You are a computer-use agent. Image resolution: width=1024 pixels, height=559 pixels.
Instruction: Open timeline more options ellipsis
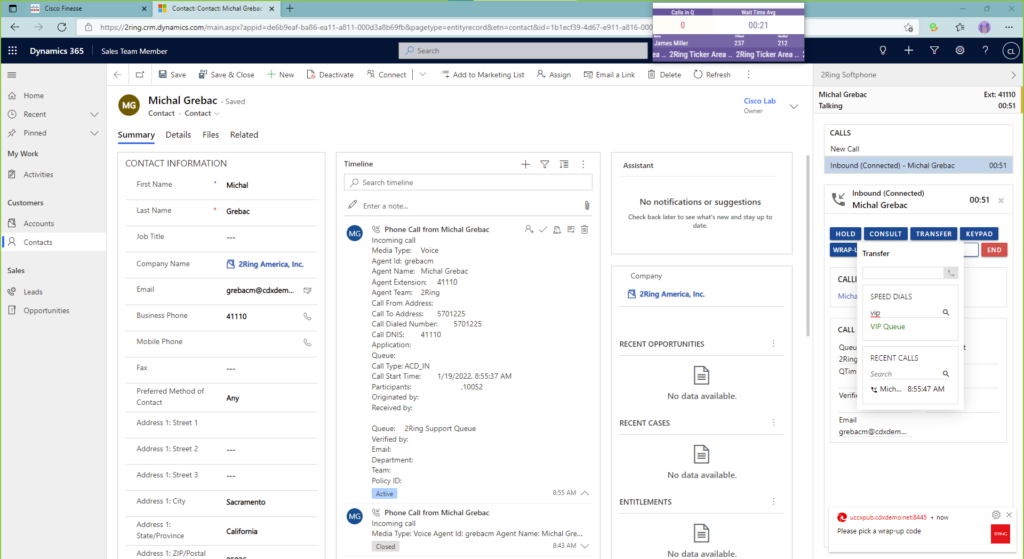(x=583, y=165)
